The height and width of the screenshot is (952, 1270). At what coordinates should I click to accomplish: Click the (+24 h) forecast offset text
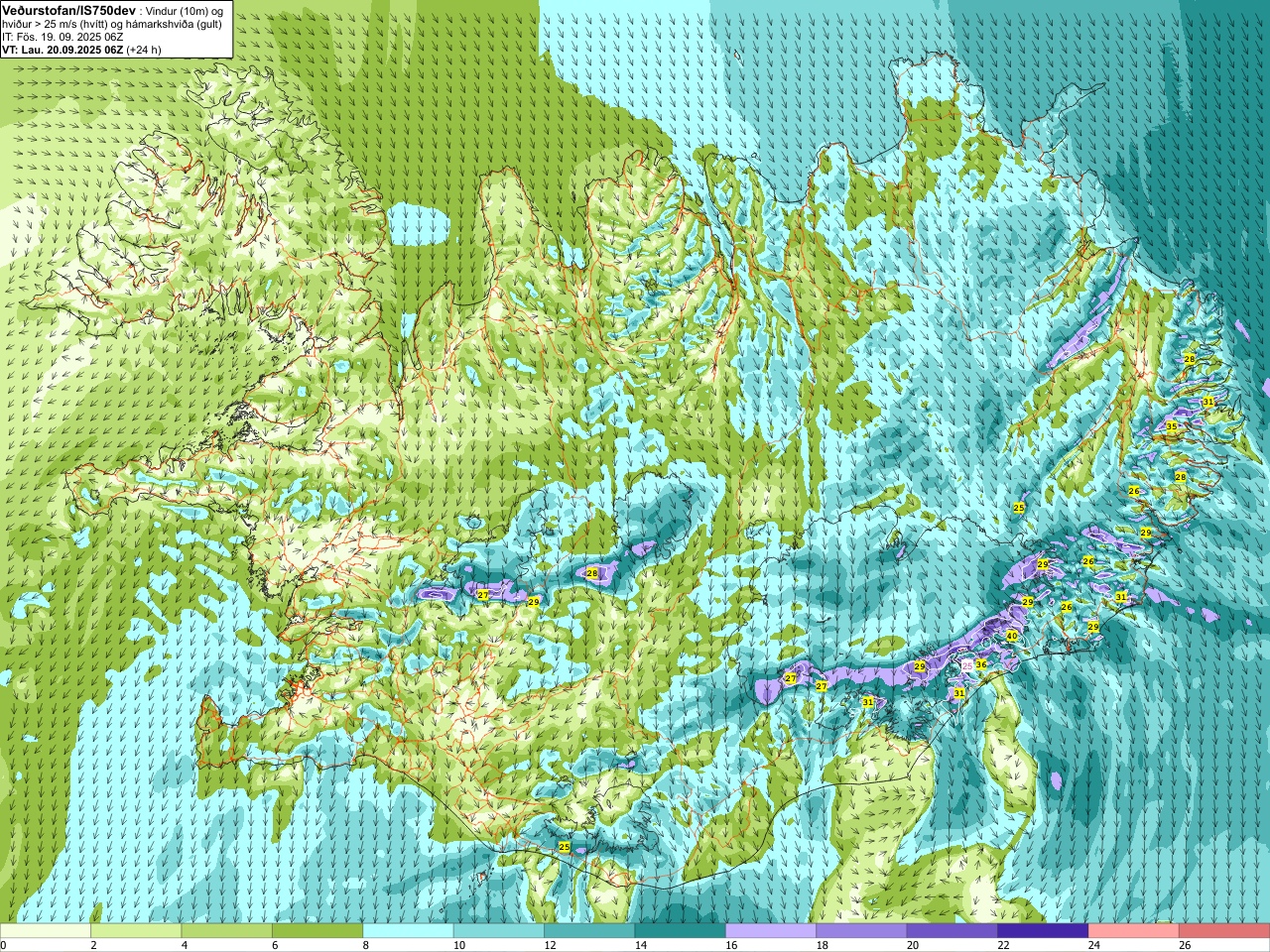[144, 50]
